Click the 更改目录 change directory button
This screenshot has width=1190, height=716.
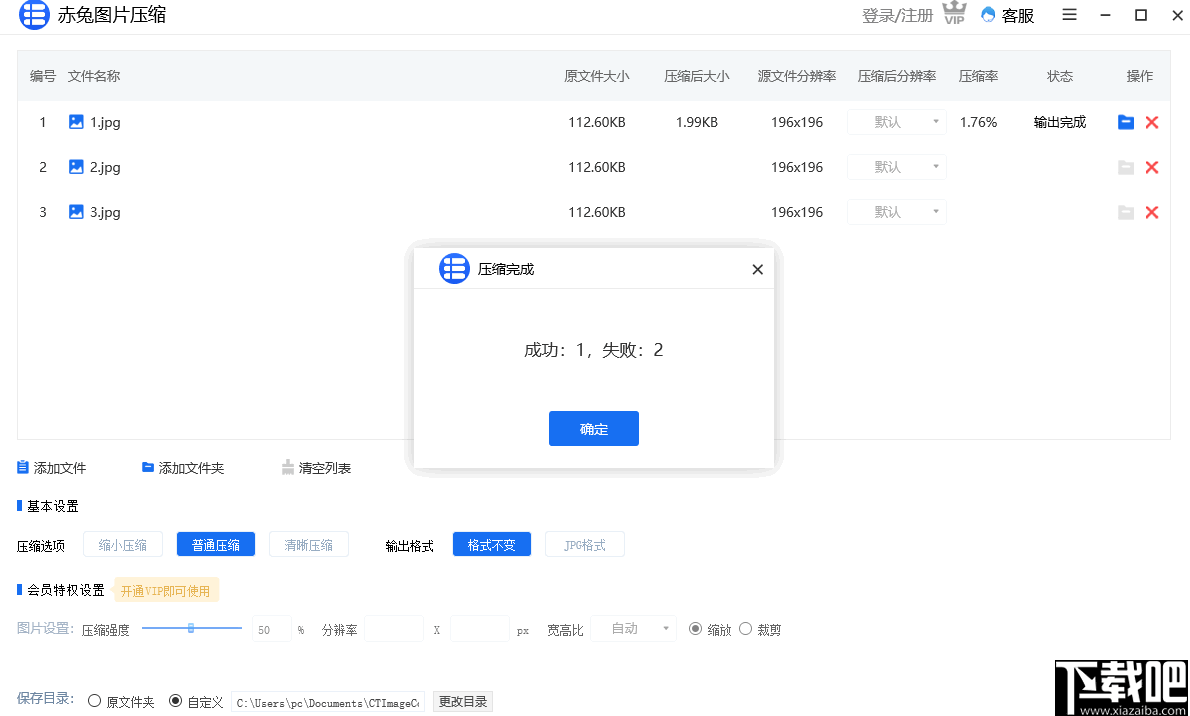[x=462, y=701]
